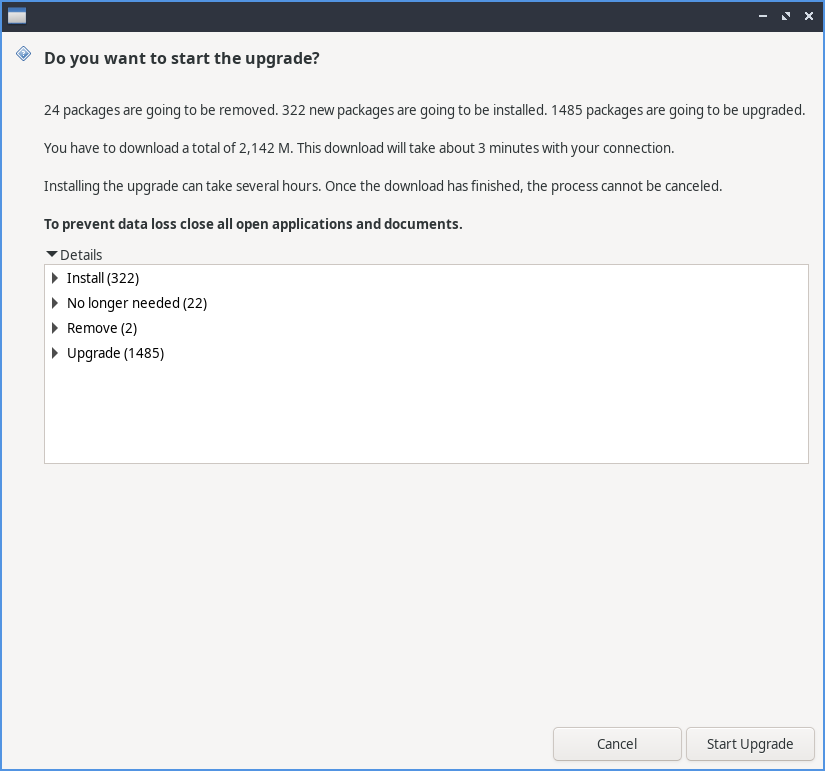Cancel the upgrade dialog
825x771 pixels.
617,744
